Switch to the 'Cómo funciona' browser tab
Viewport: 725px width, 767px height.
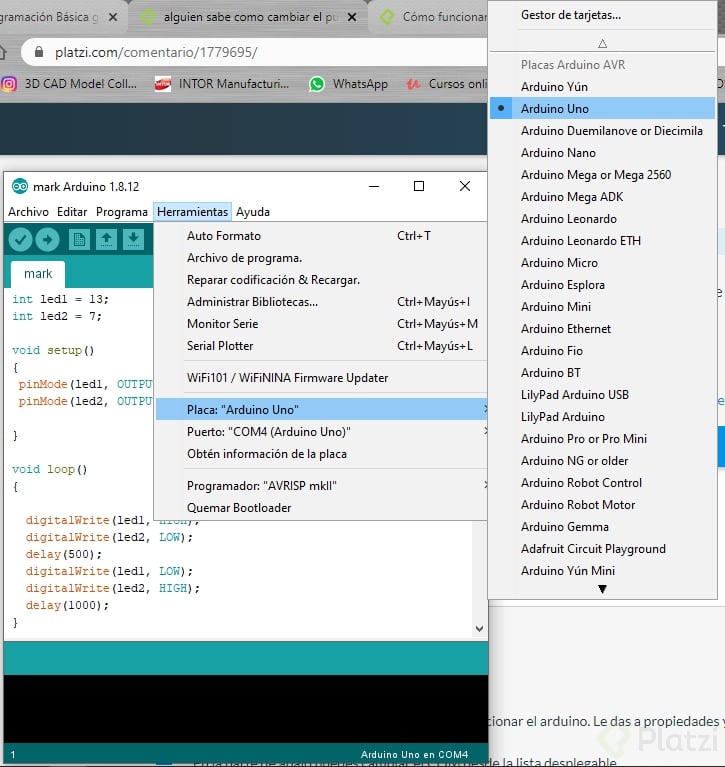tap(432, 17)
